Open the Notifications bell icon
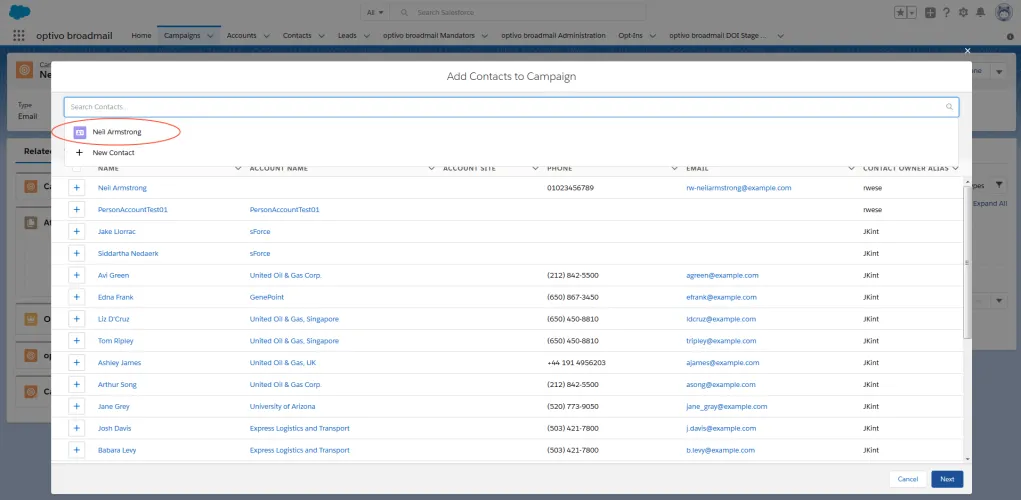This screenshot has width=1021, height=500. tap(980, 12)
